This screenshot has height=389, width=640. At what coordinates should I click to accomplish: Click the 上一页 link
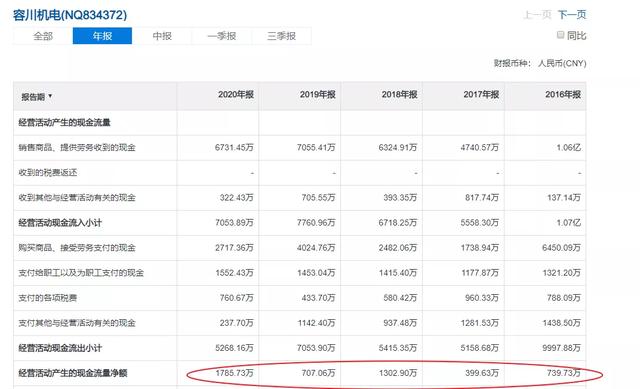point(537,15)
